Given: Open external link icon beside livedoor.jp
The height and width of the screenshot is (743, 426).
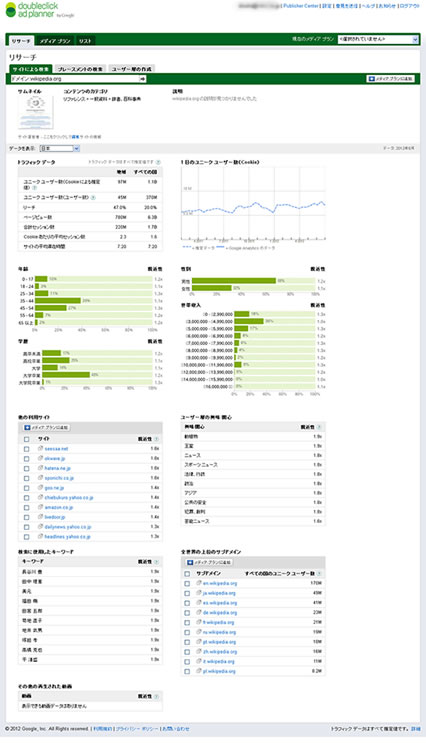Looking at the screenshot, I should coord(41,517).
